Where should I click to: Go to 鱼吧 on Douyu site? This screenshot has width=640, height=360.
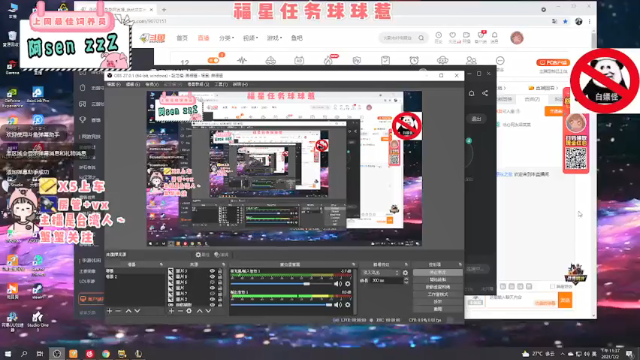click(x=297, y=38)
